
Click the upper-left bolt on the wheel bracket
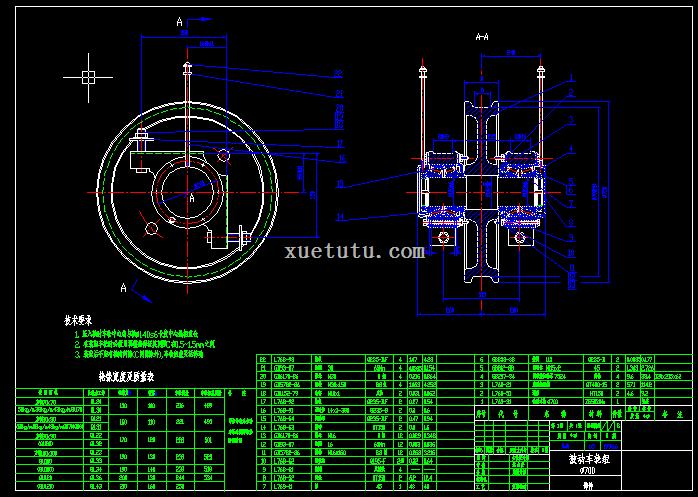point(141,135)
